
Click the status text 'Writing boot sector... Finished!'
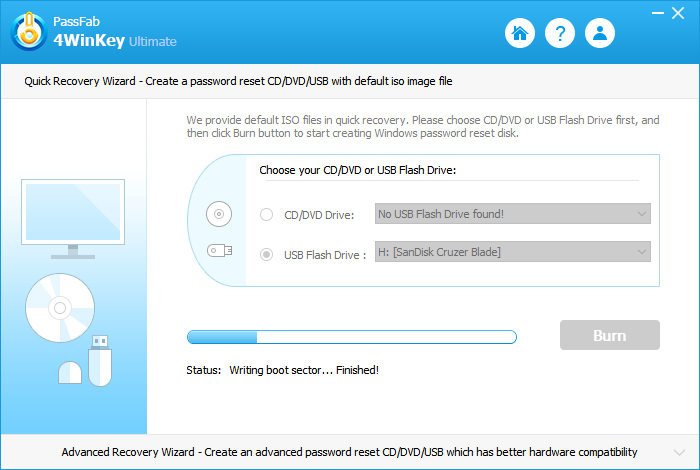pos(304,370)
